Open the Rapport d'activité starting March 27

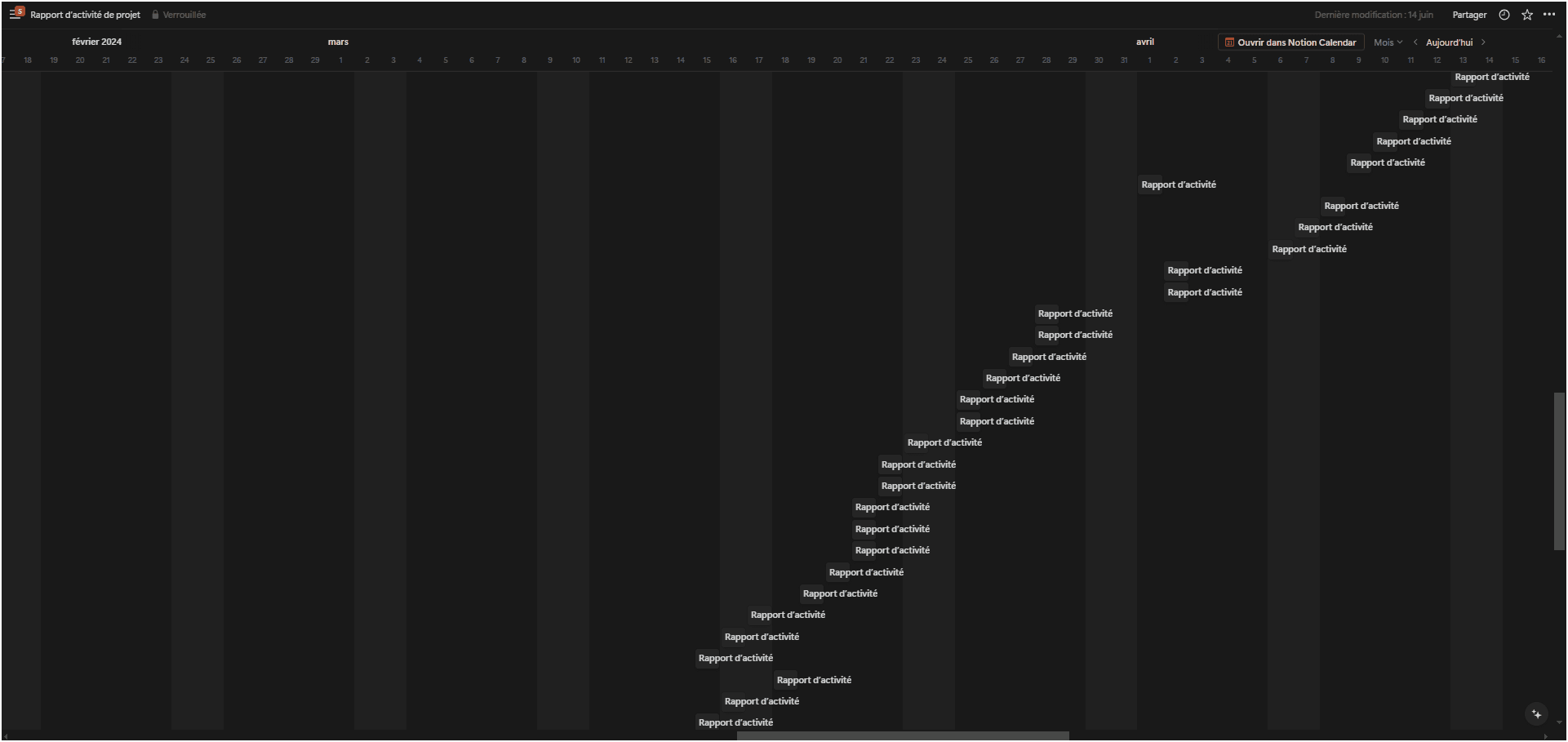point(1049,357)
